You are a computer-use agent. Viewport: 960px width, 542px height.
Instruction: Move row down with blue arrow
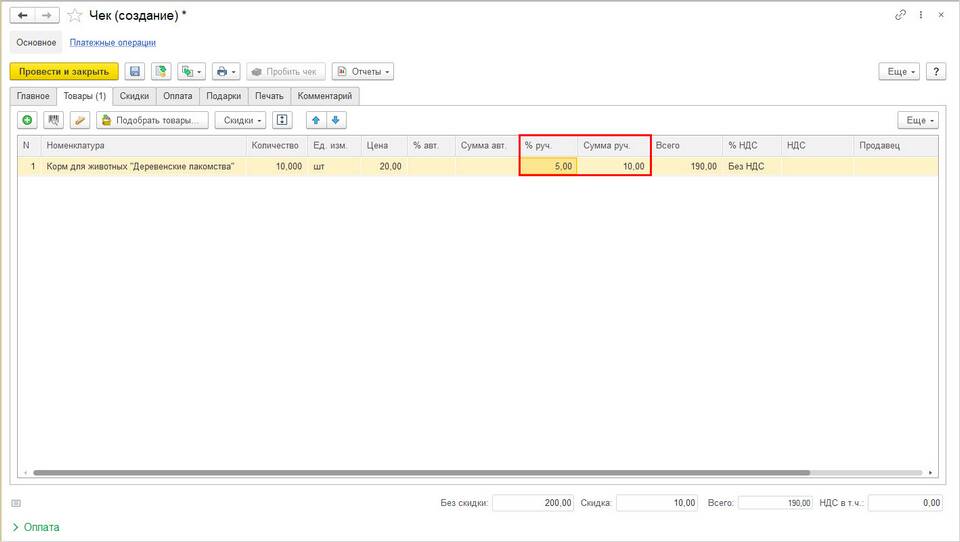[336, 120]
